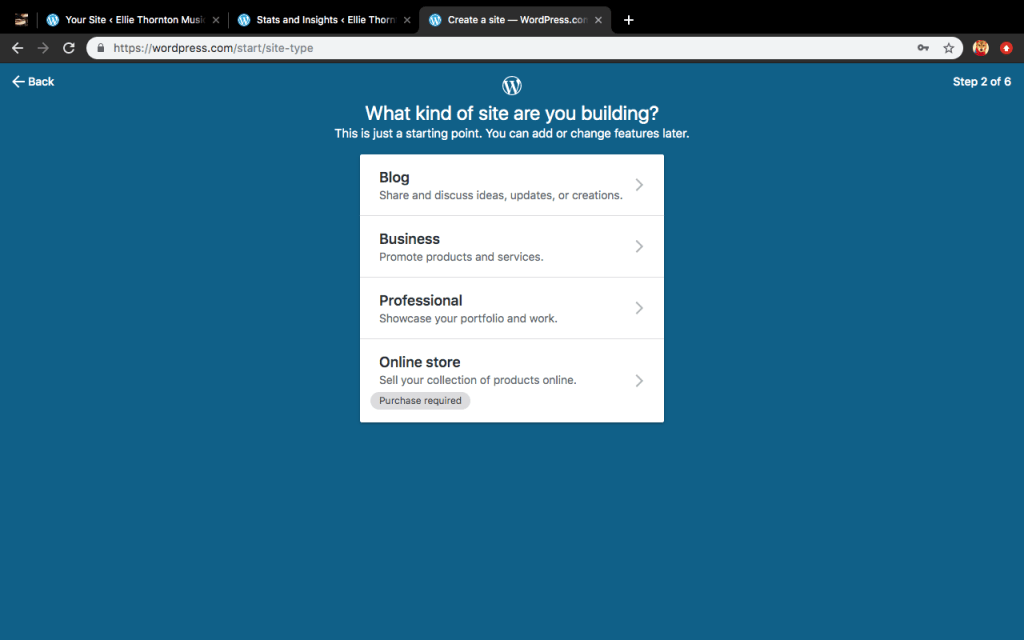
Task: Click the browser forward arrow
Action: pos(43,48)
